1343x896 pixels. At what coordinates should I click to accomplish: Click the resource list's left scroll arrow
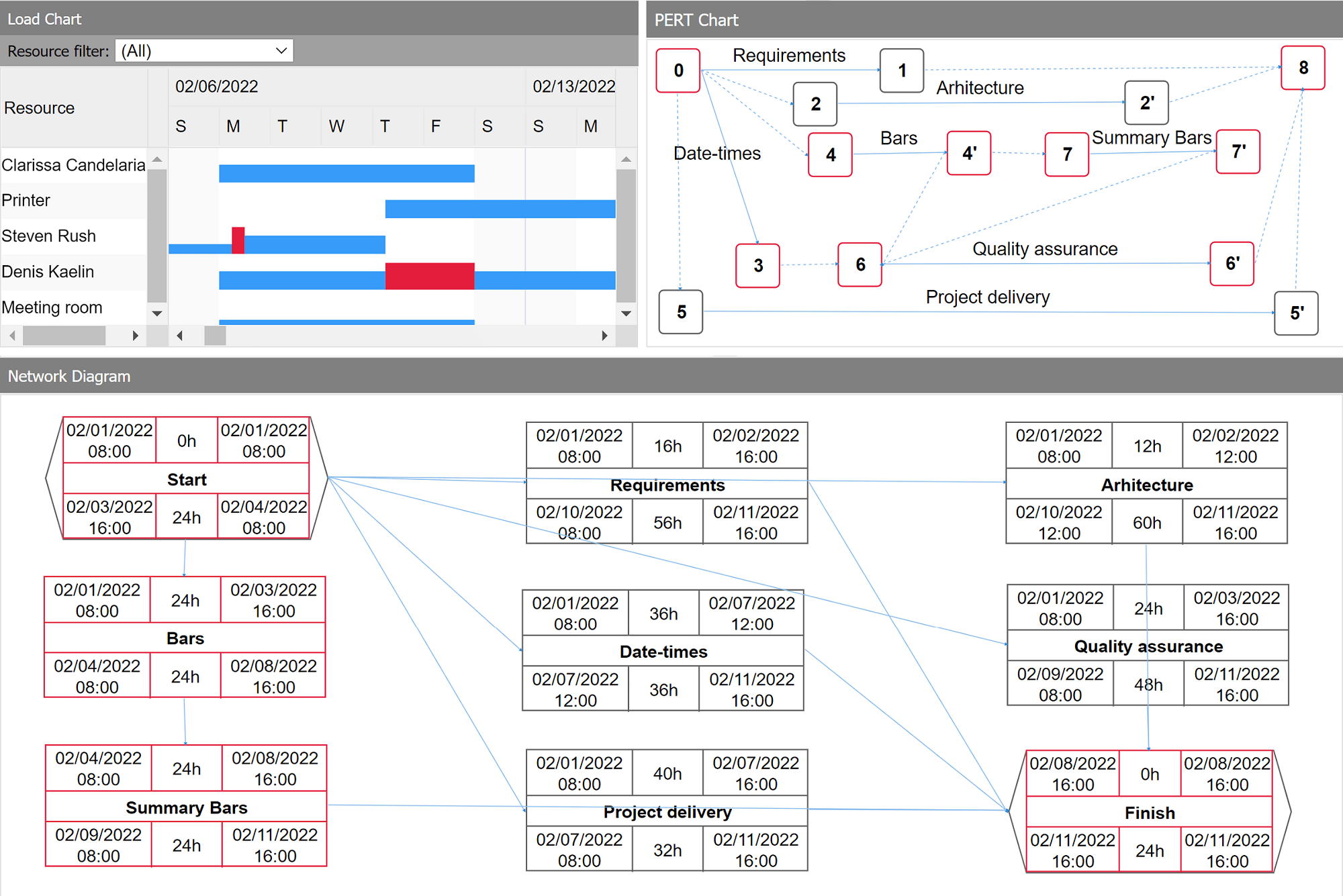(12, 336)
